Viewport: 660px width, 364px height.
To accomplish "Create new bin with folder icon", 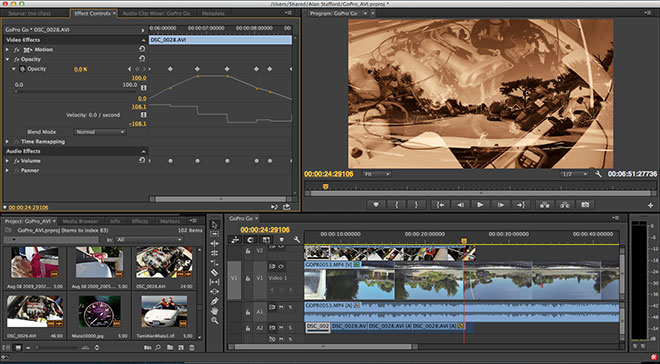I will [x=170, y=348].
